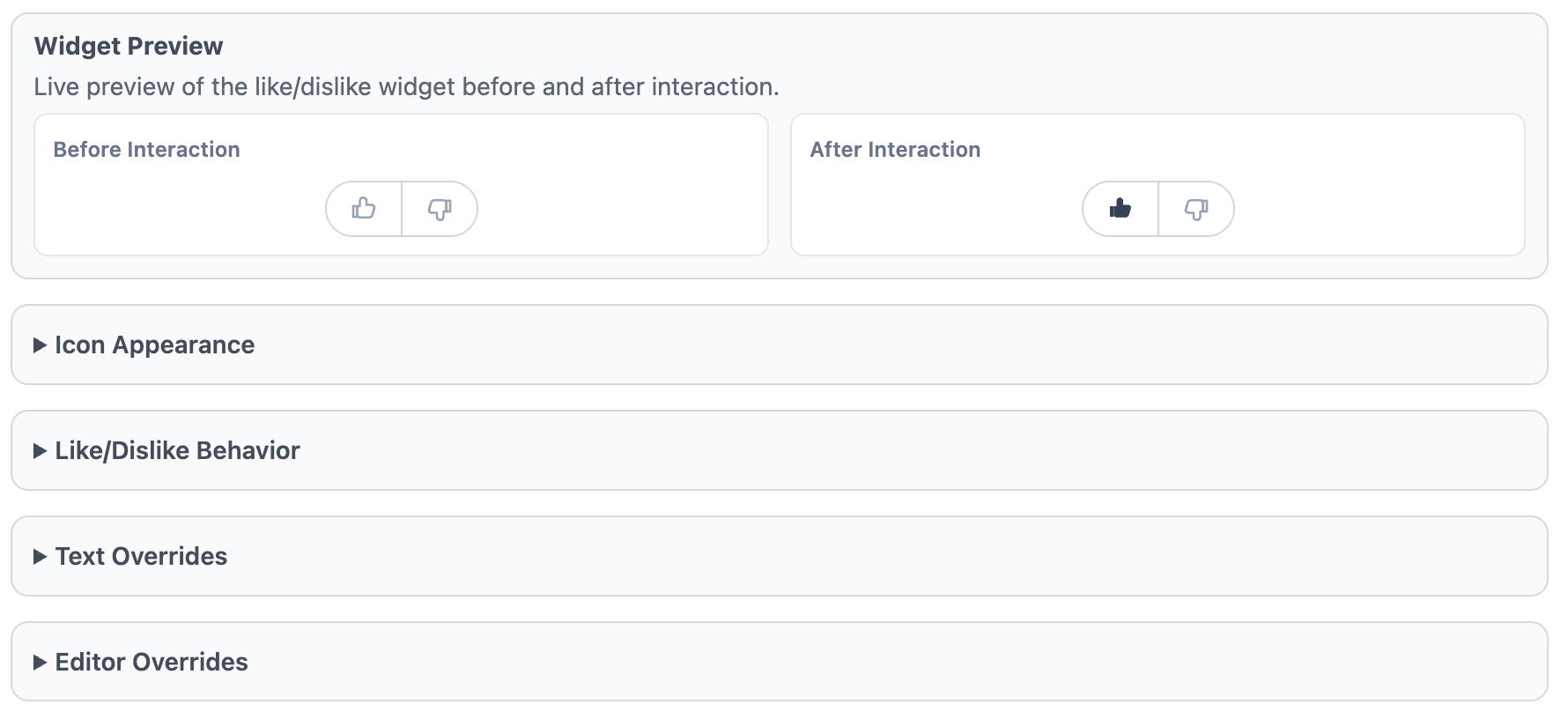Viewport: 1568px width, 719px height.
Task: Expand the Editor Overrides disclosure triangle
Action: pyautogui.click(x=40, y=663)
